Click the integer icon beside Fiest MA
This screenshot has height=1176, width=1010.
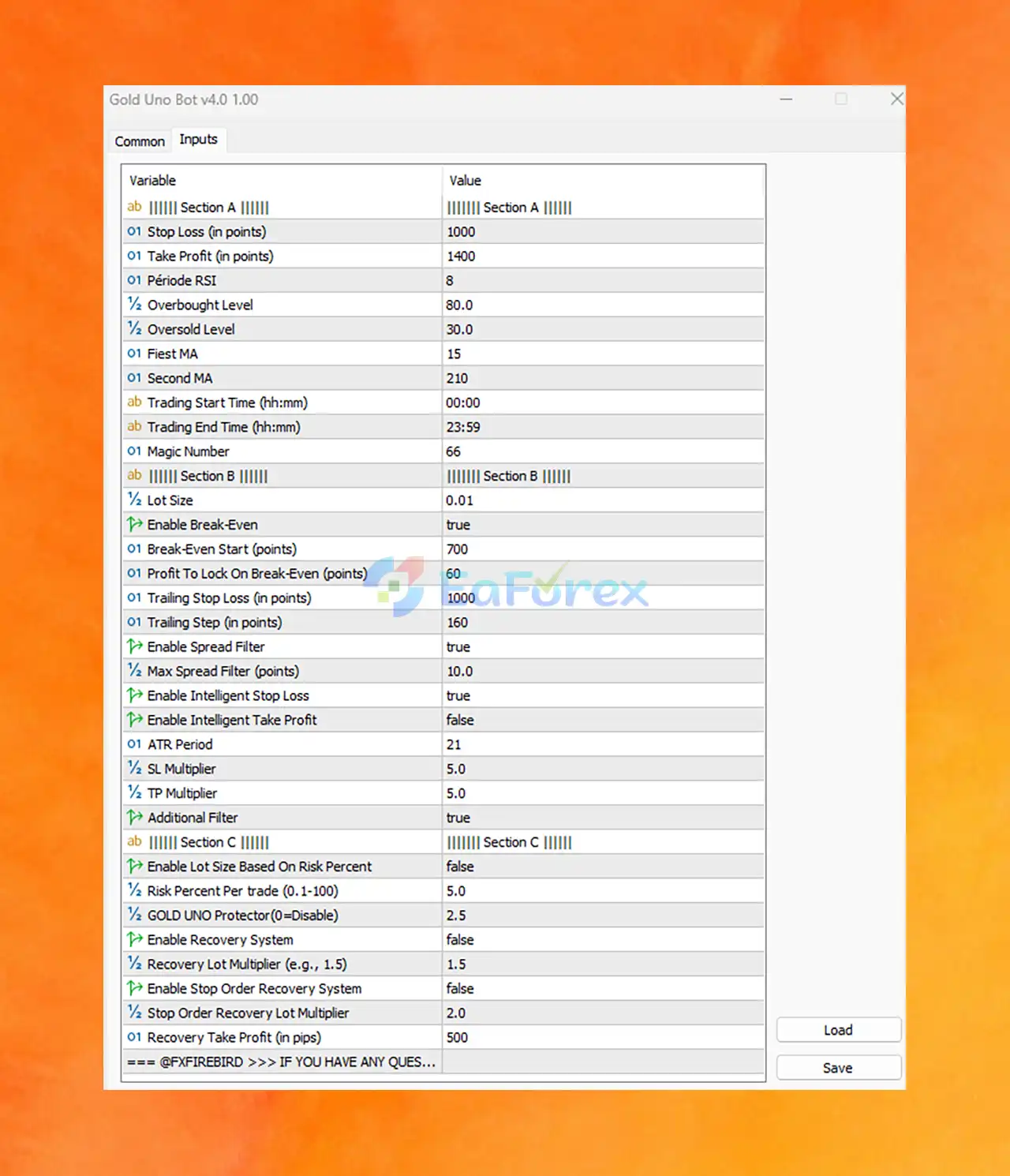tap(134, 354)
